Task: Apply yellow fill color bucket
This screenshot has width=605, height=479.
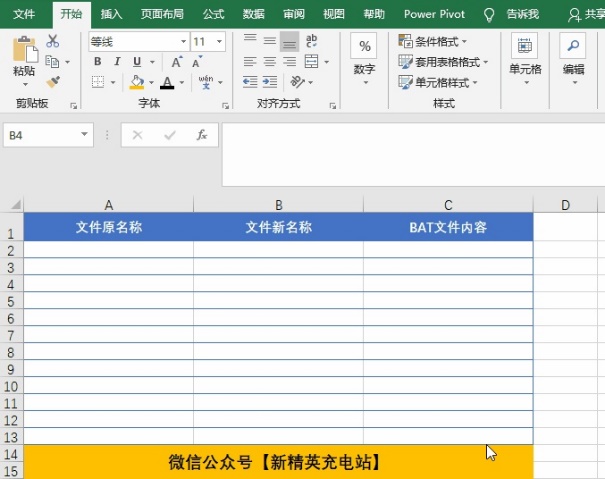Action: 137,82
